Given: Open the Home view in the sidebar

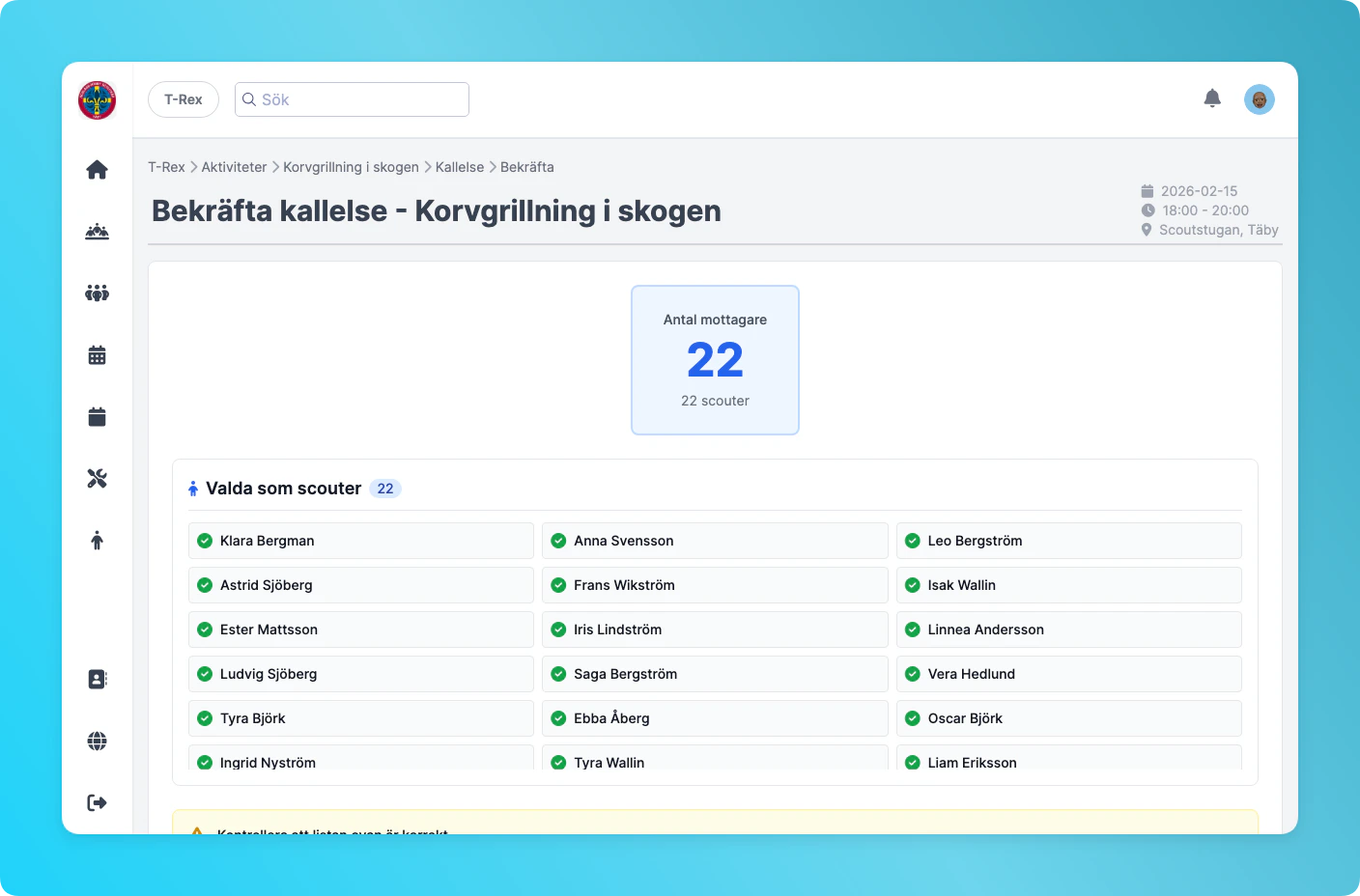Looking at the screenshot, I should pos(97,169).
